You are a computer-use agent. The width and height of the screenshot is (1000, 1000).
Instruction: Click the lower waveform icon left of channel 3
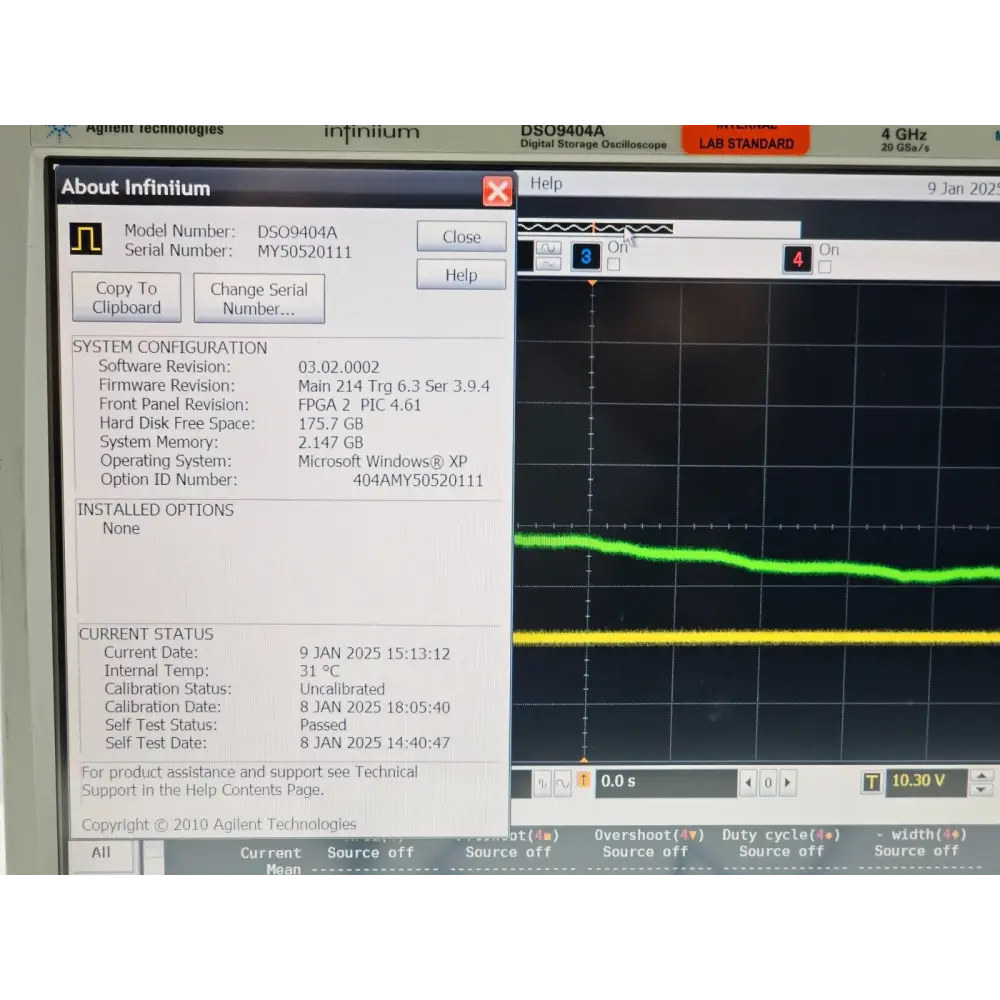[548, 263]
